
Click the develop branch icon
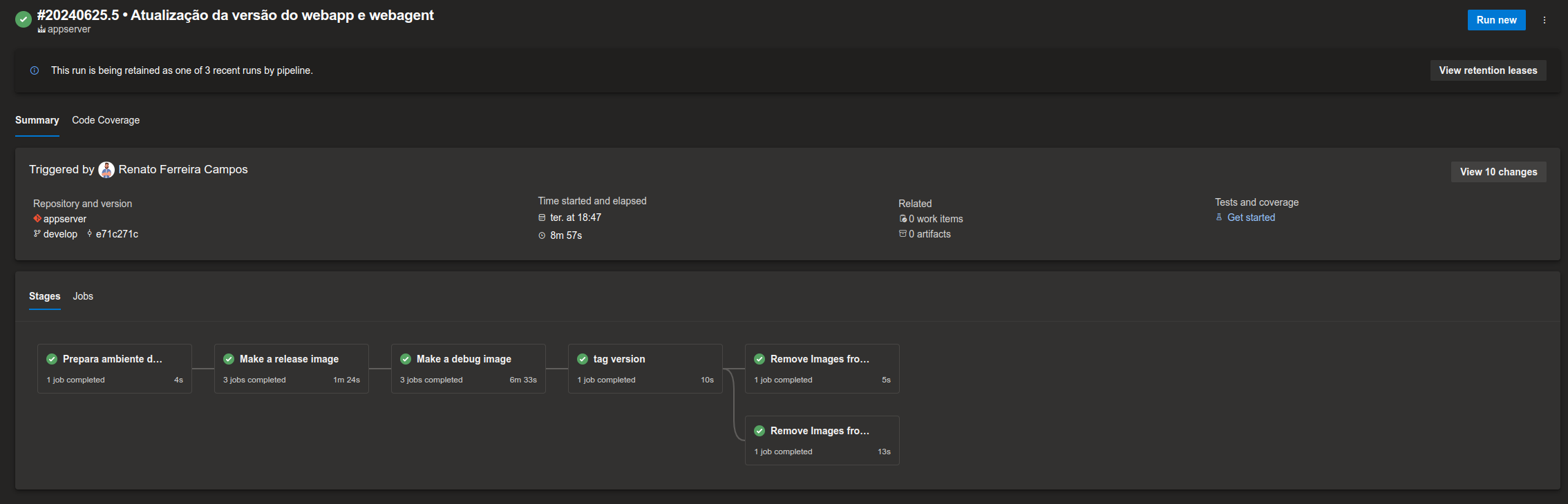point(37,234)
